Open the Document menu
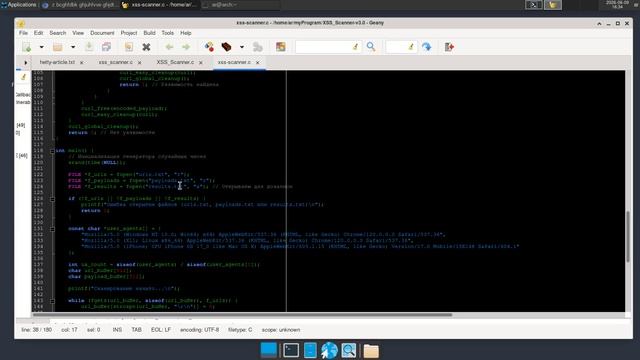 pos(102,33)
